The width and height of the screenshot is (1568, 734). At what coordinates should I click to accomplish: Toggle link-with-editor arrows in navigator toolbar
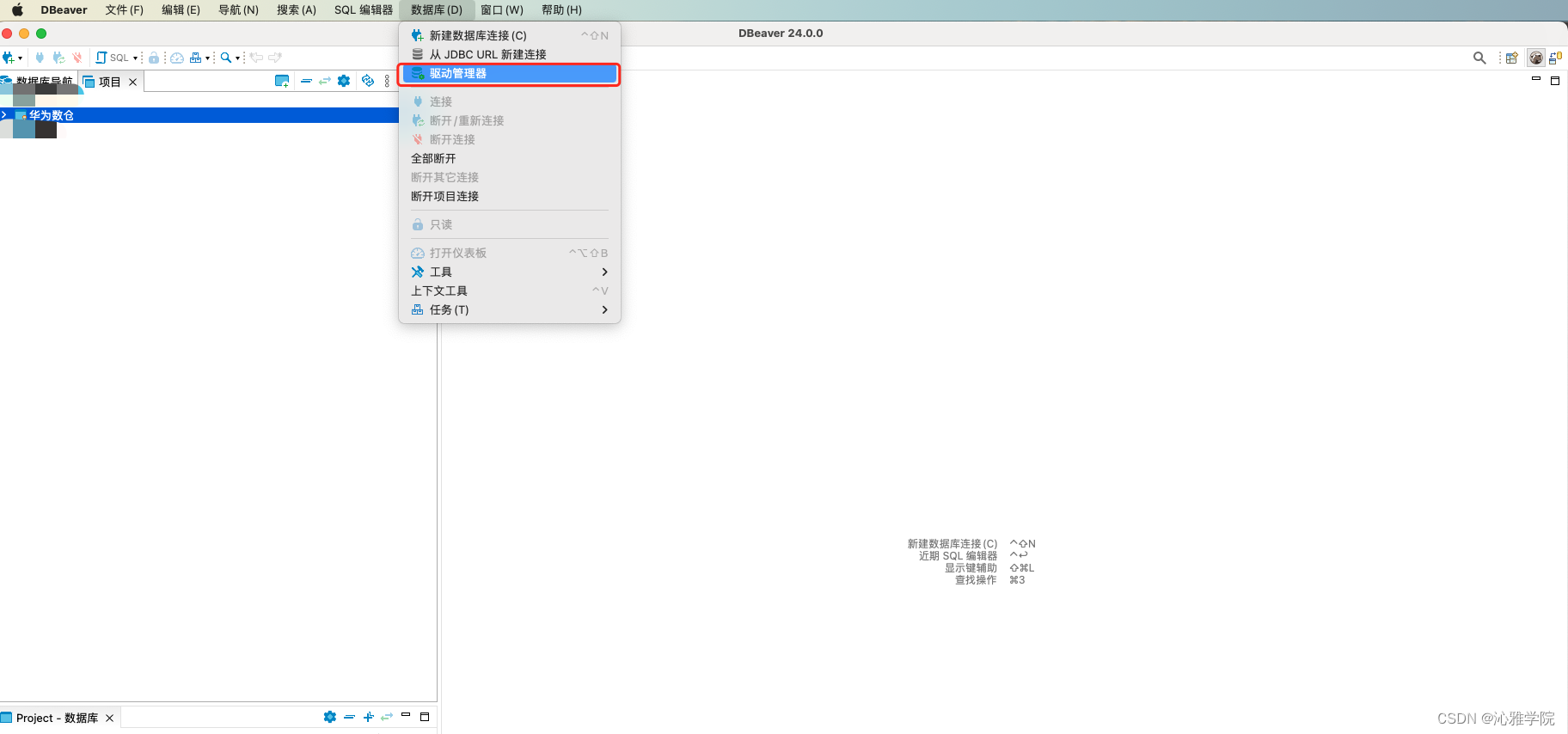click(x=325, y=81)
